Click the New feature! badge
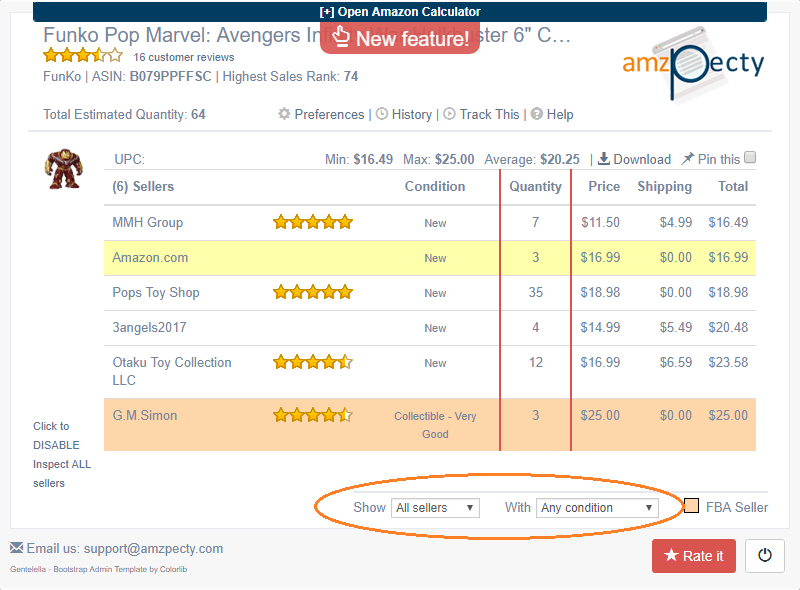Image resolution: width=800 pixels, height=590 pixels. click(400, 38)
